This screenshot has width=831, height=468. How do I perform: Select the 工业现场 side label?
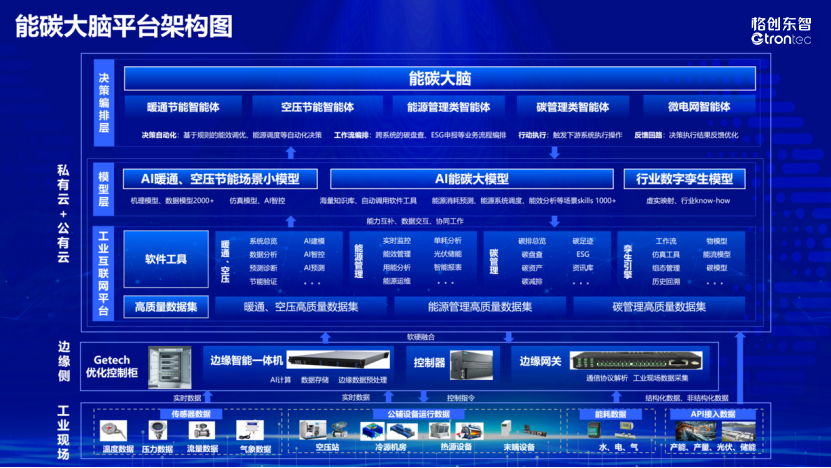coord(63,433)
